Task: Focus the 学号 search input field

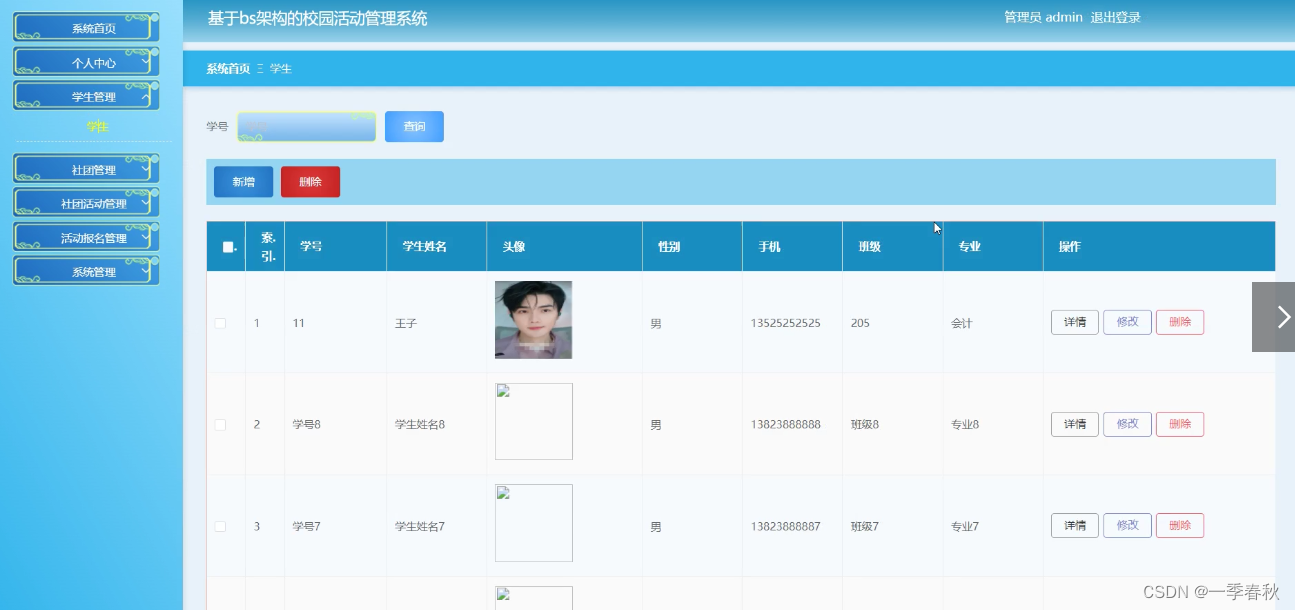Action: pos(306,126)
